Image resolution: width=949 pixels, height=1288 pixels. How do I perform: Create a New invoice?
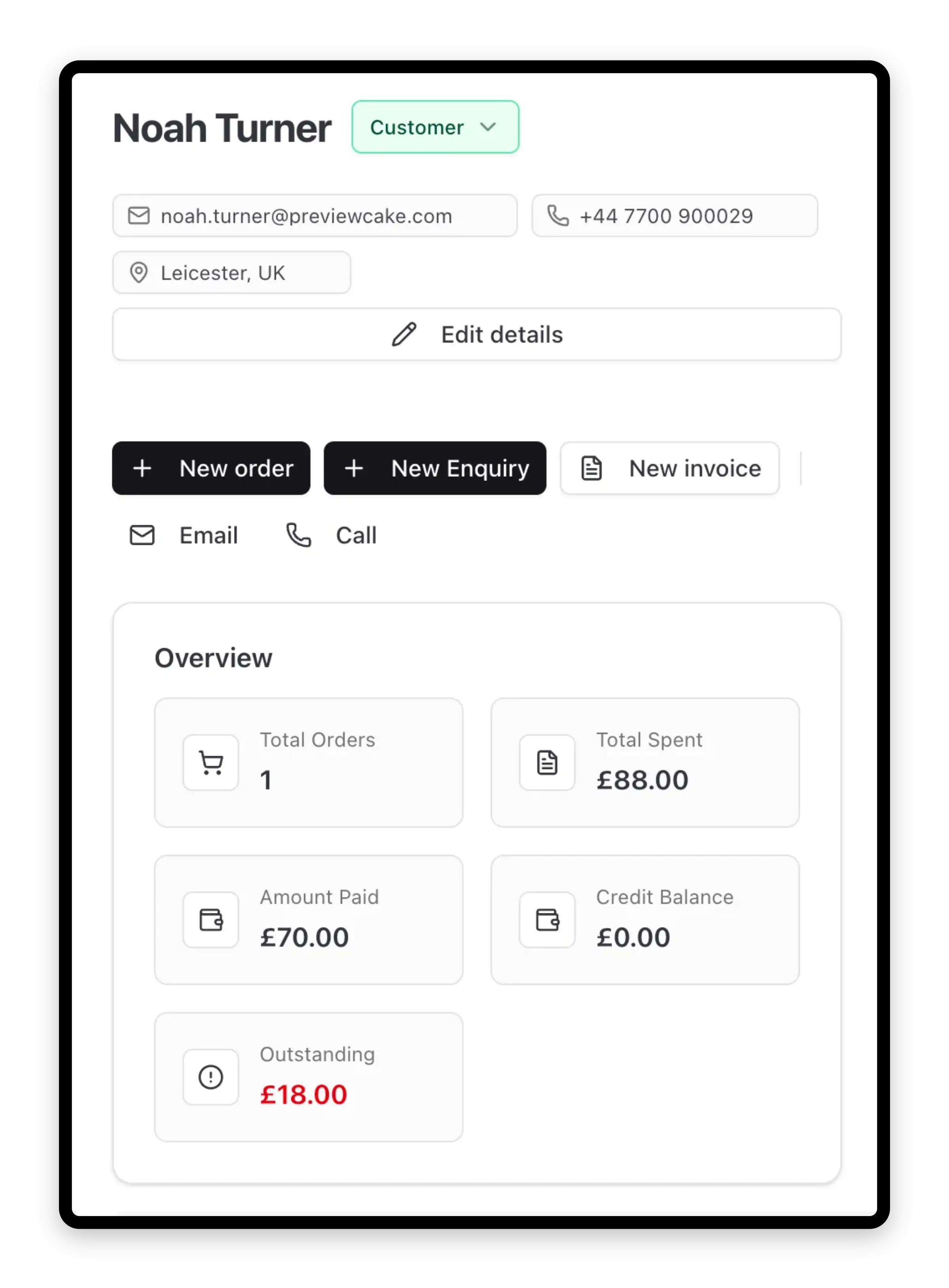[670, 468]
